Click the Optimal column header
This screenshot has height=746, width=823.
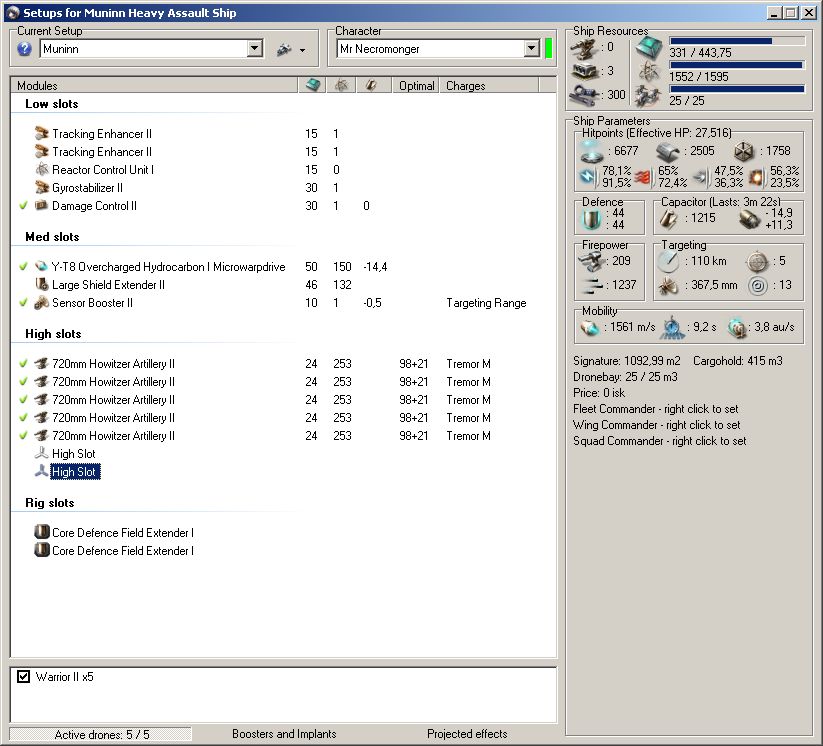pyautogui.click(x=416, y=86)
